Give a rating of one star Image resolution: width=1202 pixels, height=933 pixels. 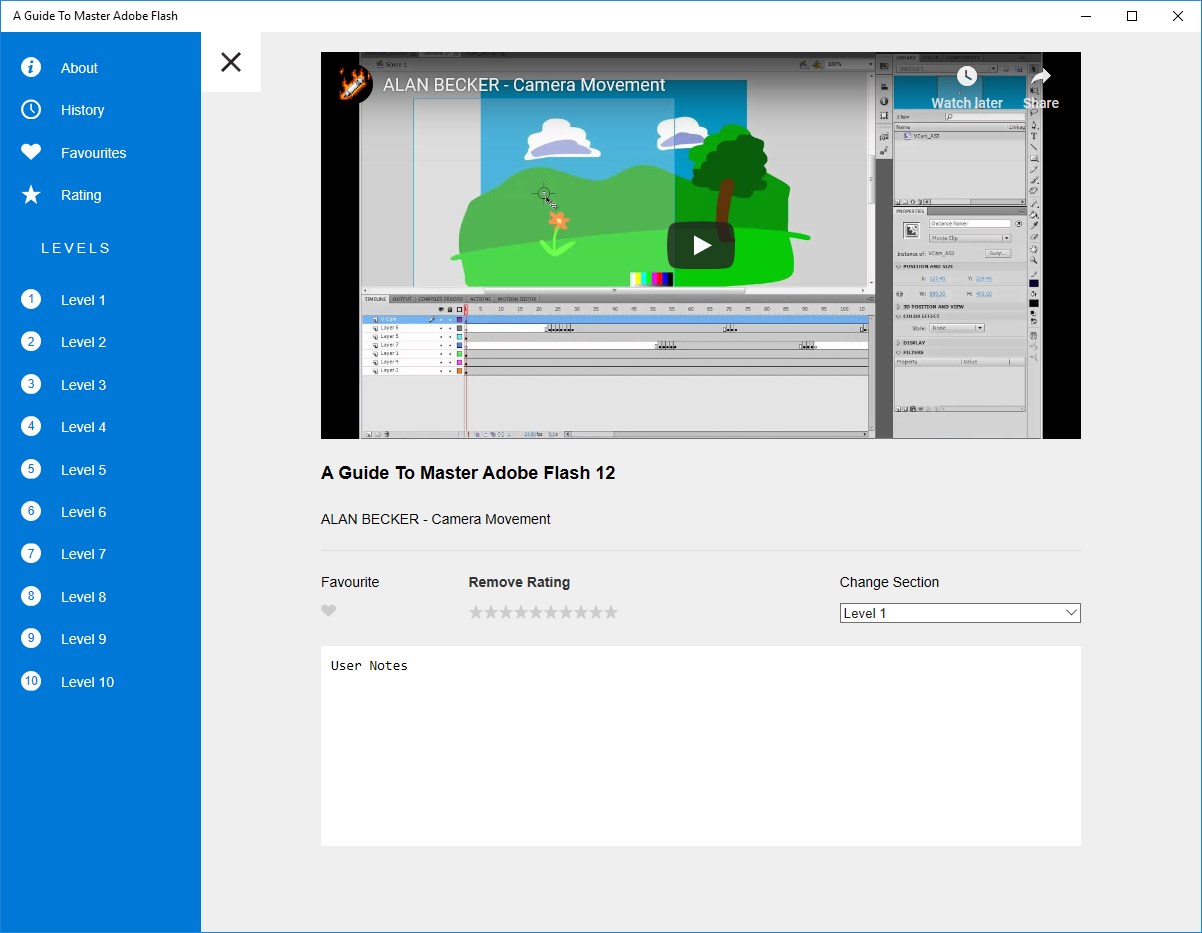pos(476,612)
